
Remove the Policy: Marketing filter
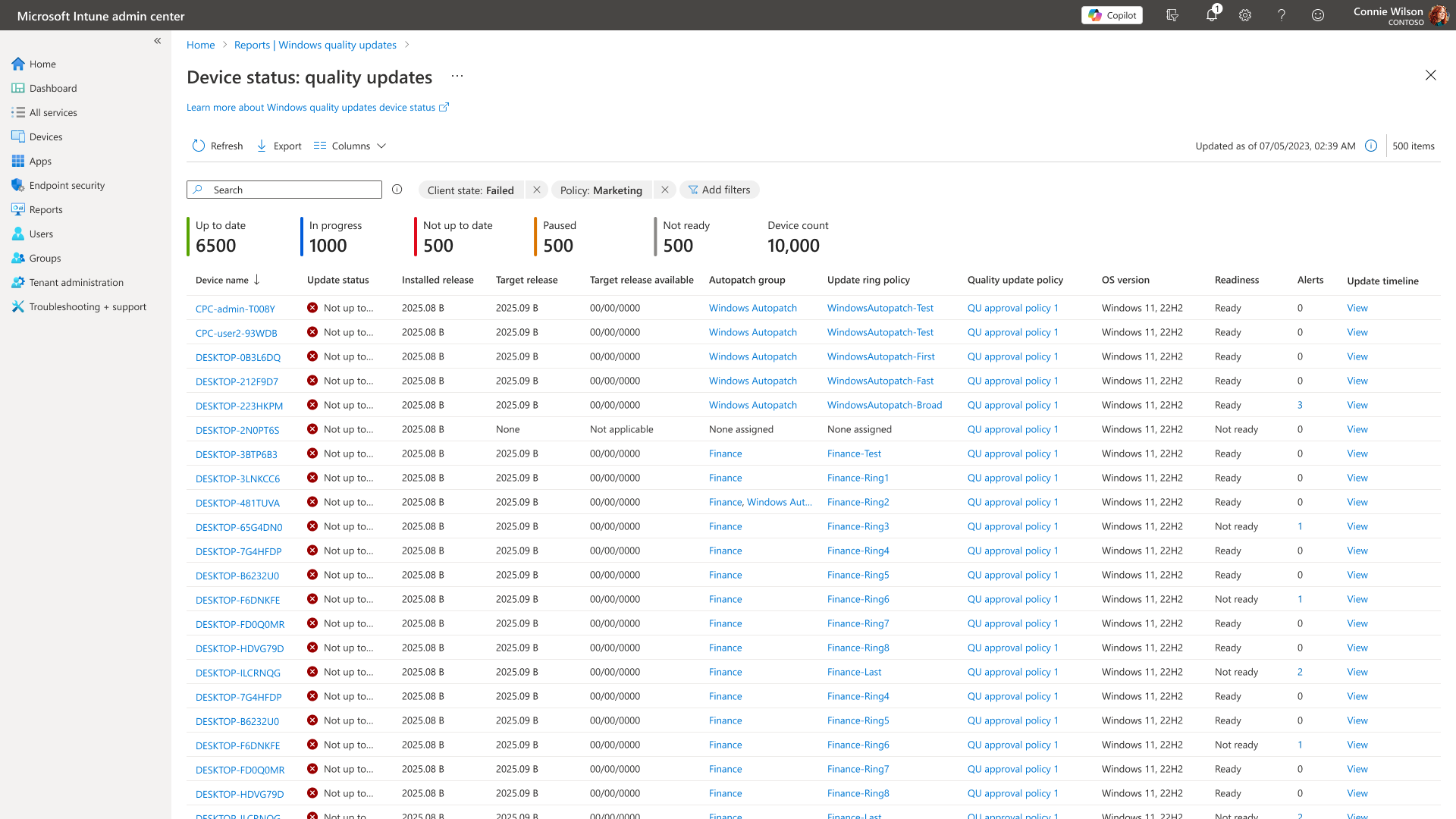[x=665, y=190]
